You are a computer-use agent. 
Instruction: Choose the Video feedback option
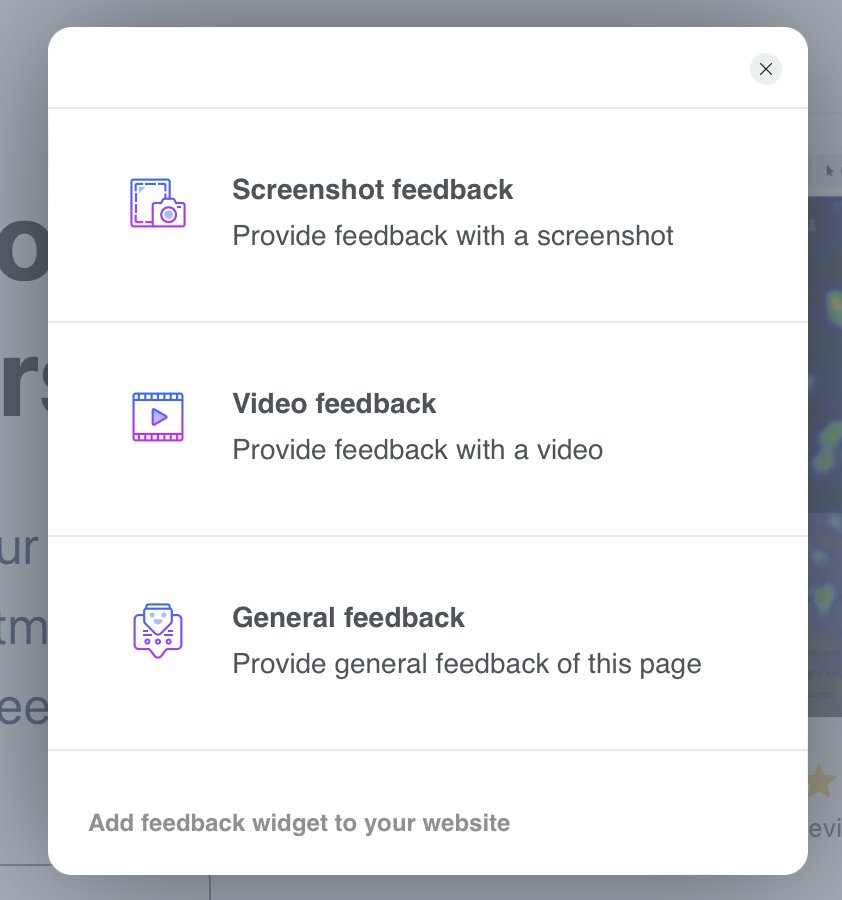click(x=427, y=426)
